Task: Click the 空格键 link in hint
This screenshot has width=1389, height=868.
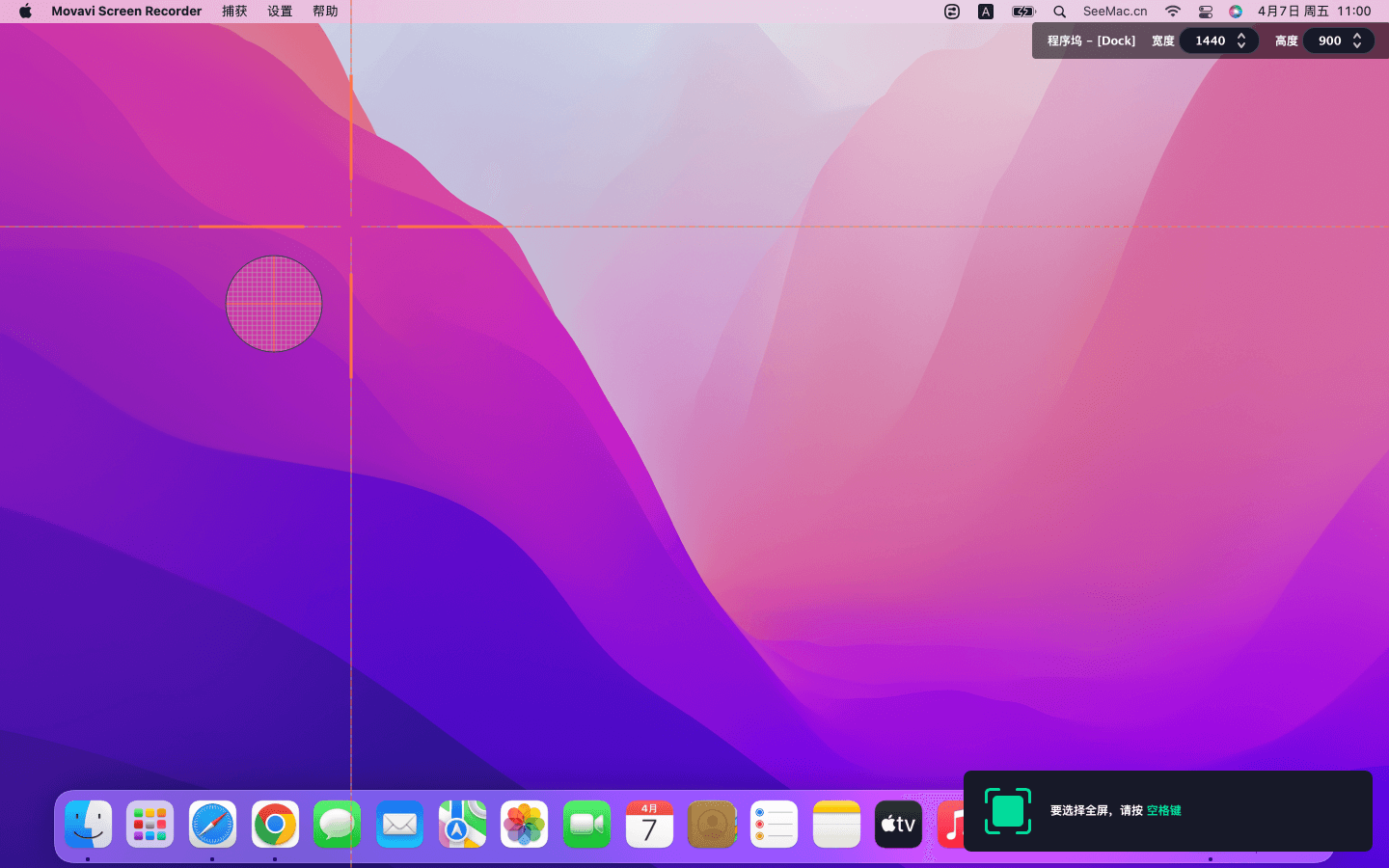Action: [1163, 811]
